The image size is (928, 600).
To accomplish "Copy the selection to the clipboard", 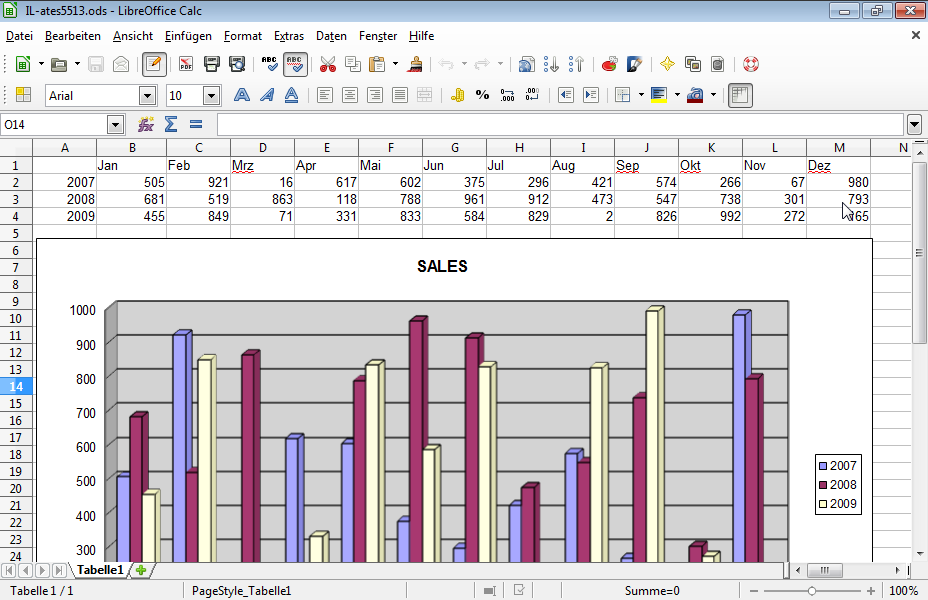I will pos(353,64).
